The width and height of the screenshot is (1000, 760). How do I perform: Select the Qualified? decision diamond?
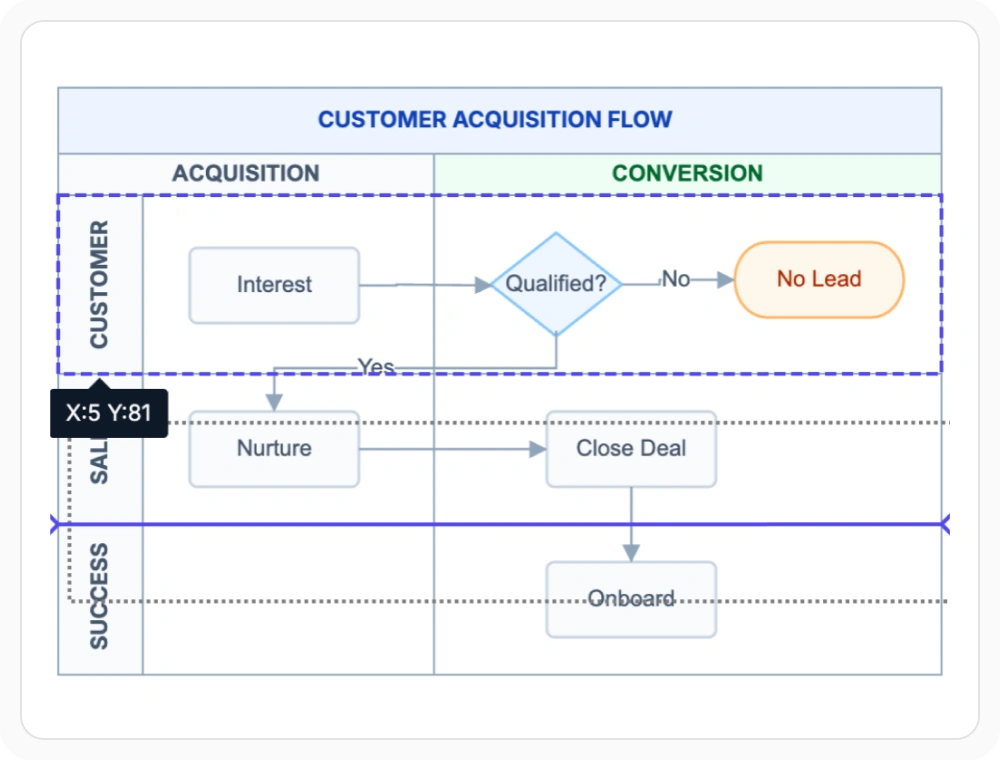coord(556,284)
